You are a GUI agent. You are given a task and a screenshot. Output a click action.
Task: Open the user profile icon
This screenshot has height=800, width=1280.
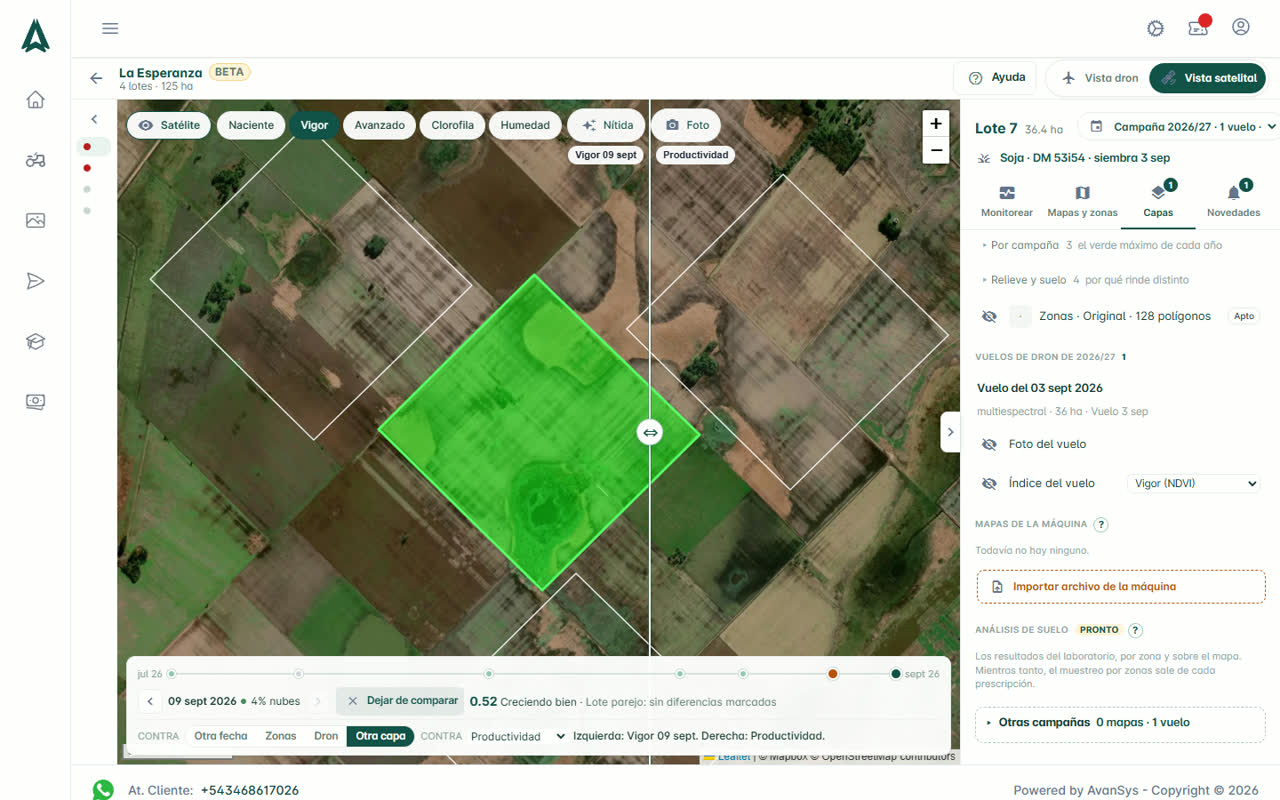click(1241, 27)
